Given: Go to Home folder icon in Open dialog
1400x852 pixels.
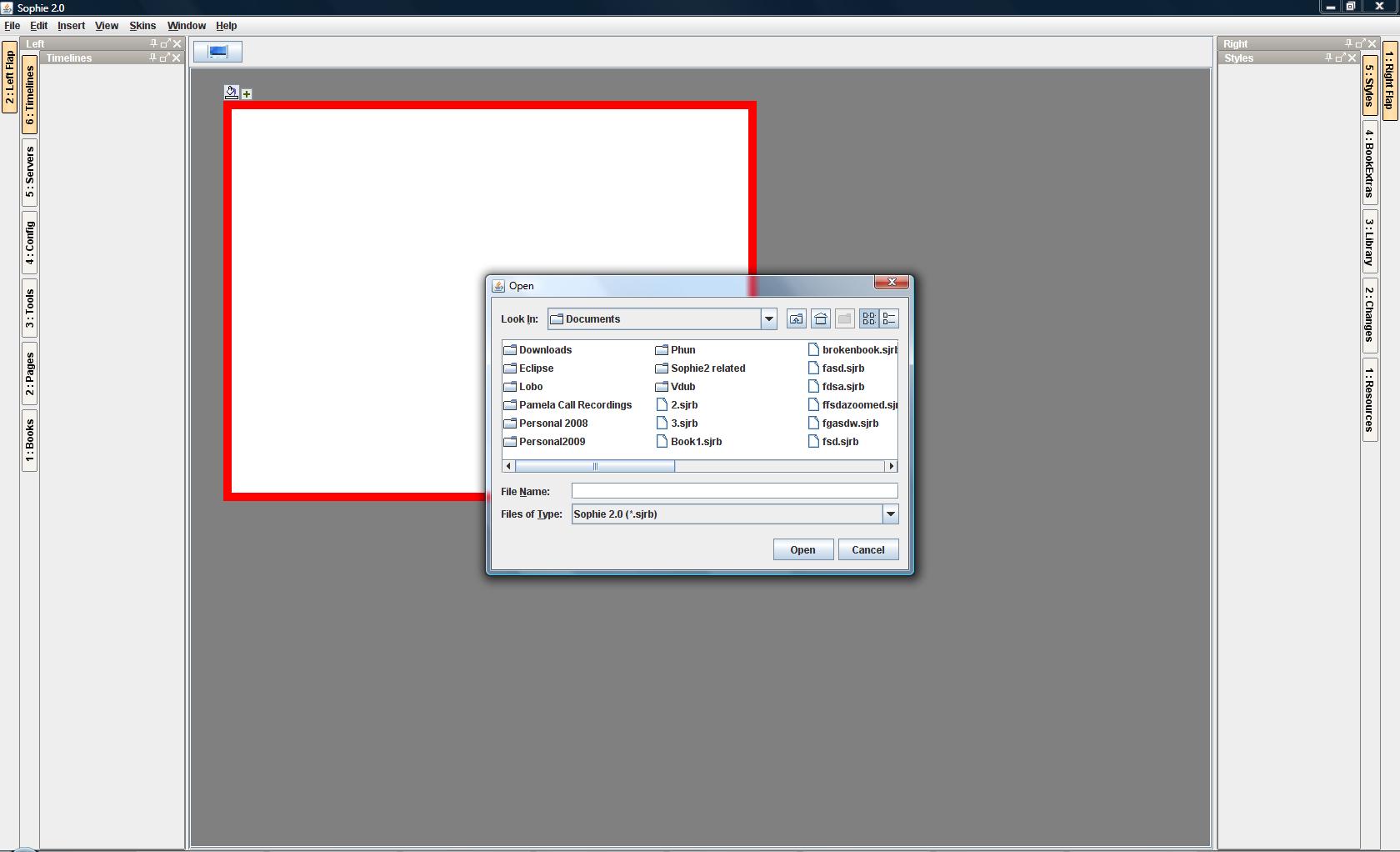Looking at the screenshot, I should click(821, 318).
